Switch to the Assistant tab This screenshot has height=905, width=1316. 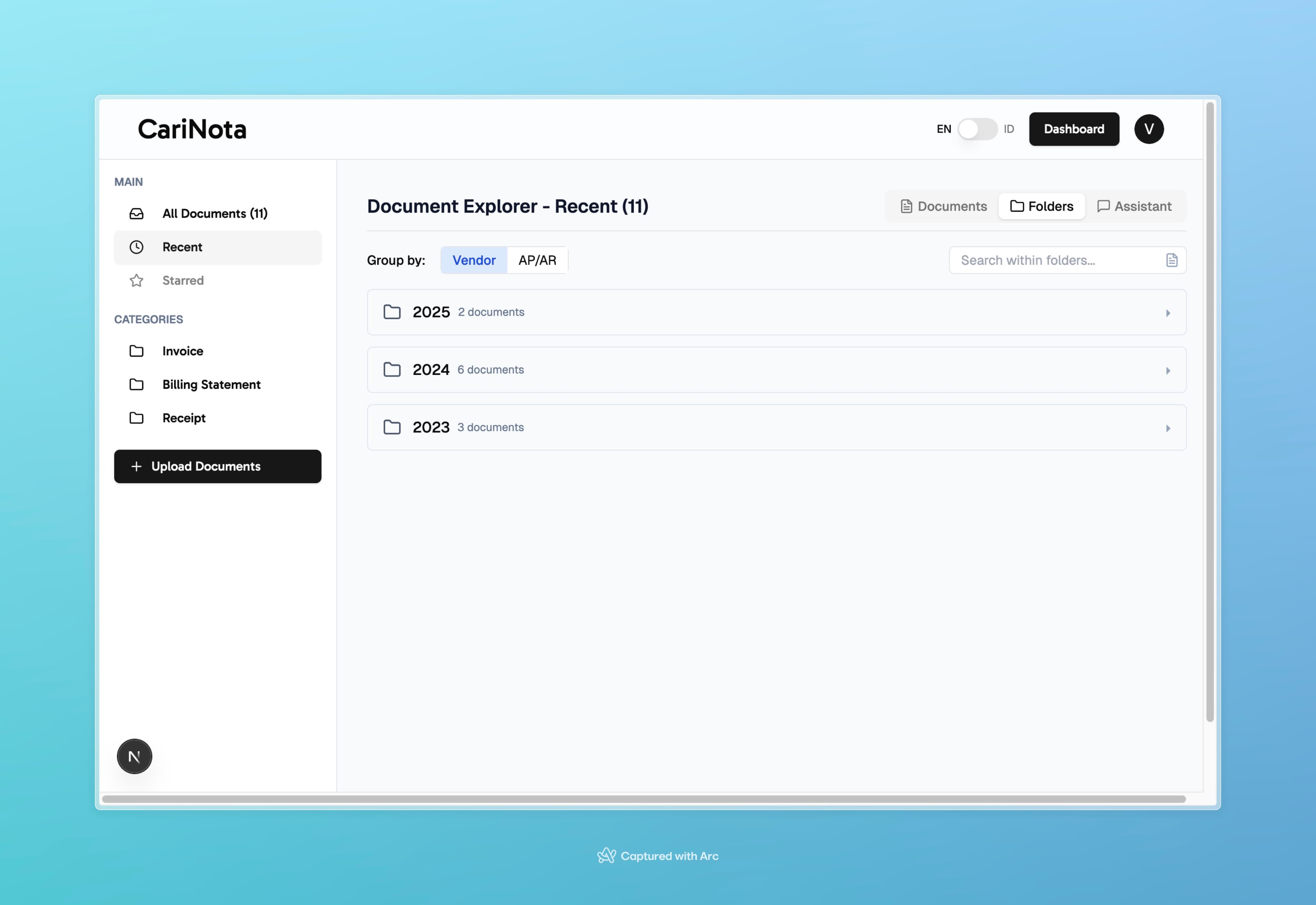click(1134, 207)
